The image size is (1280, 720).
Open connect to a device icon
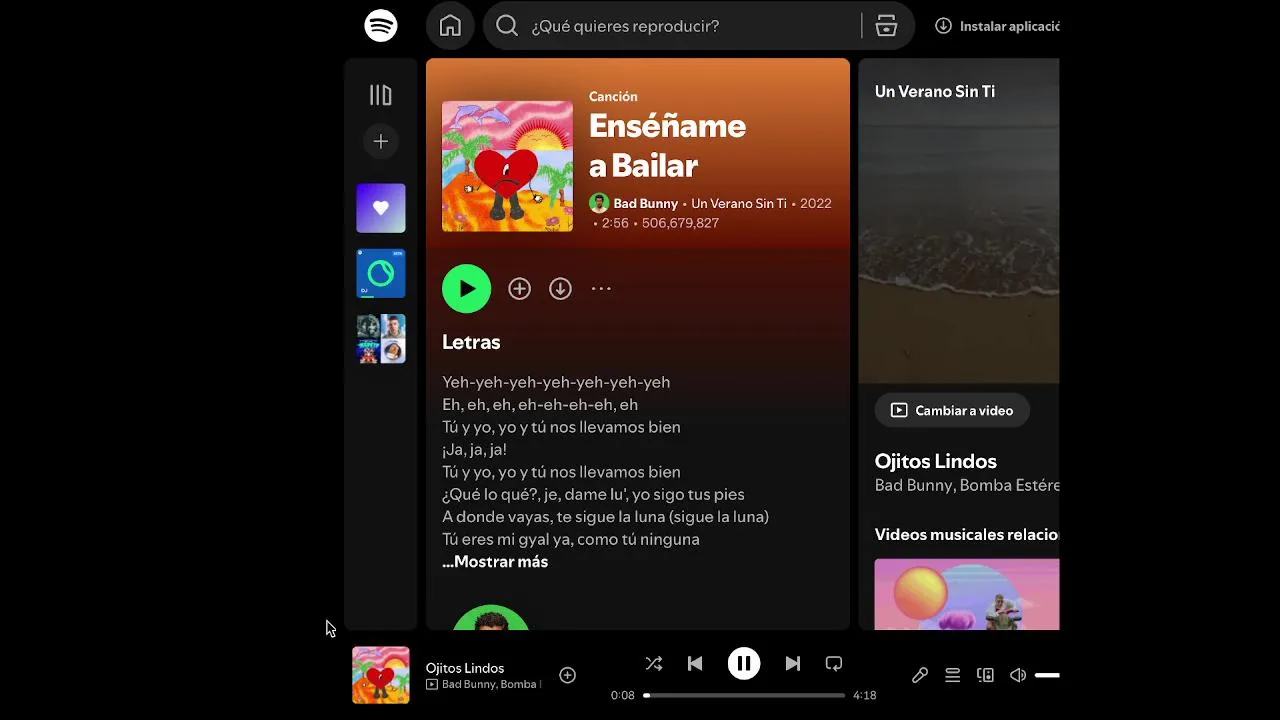tap(985, 675)
